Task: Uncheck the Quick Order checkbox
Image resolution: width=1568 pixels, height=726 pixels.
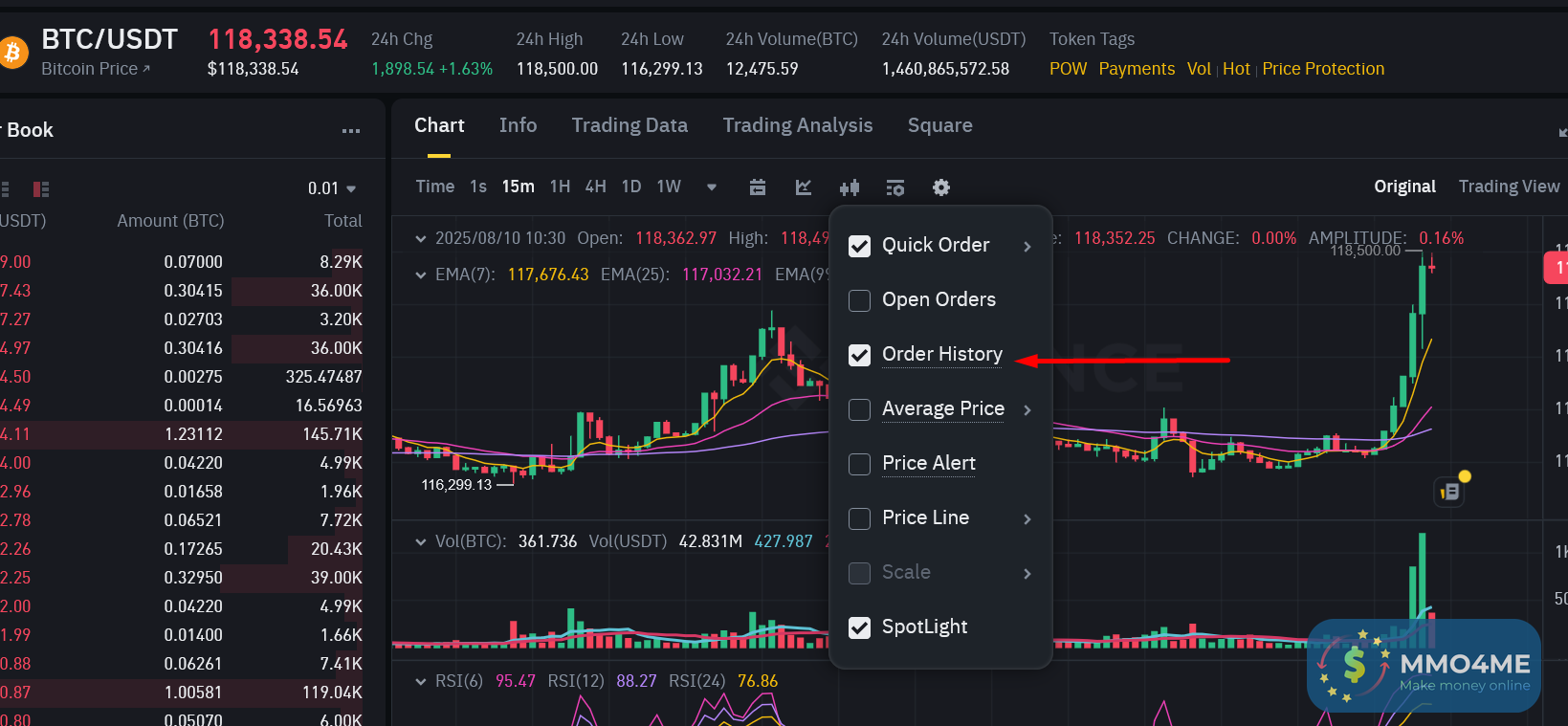Action: point(860,246)
